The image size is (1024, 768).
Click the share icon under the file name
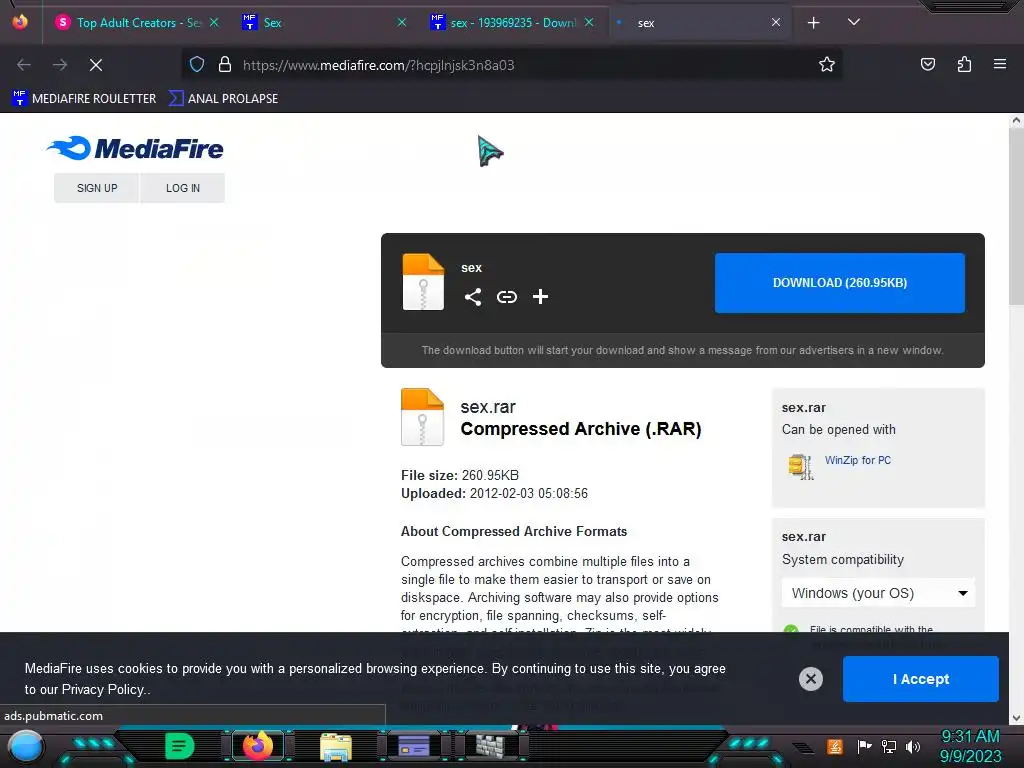click(x=473, y=297)
